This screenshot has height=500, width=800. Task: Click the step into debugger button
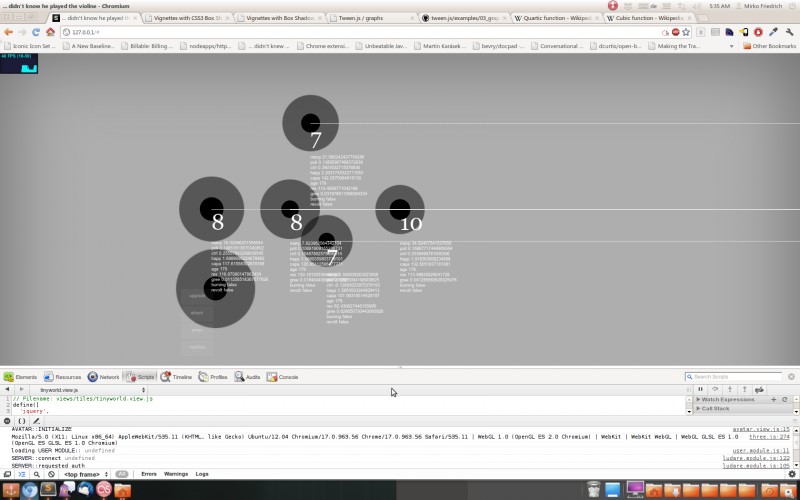(730, 390)
